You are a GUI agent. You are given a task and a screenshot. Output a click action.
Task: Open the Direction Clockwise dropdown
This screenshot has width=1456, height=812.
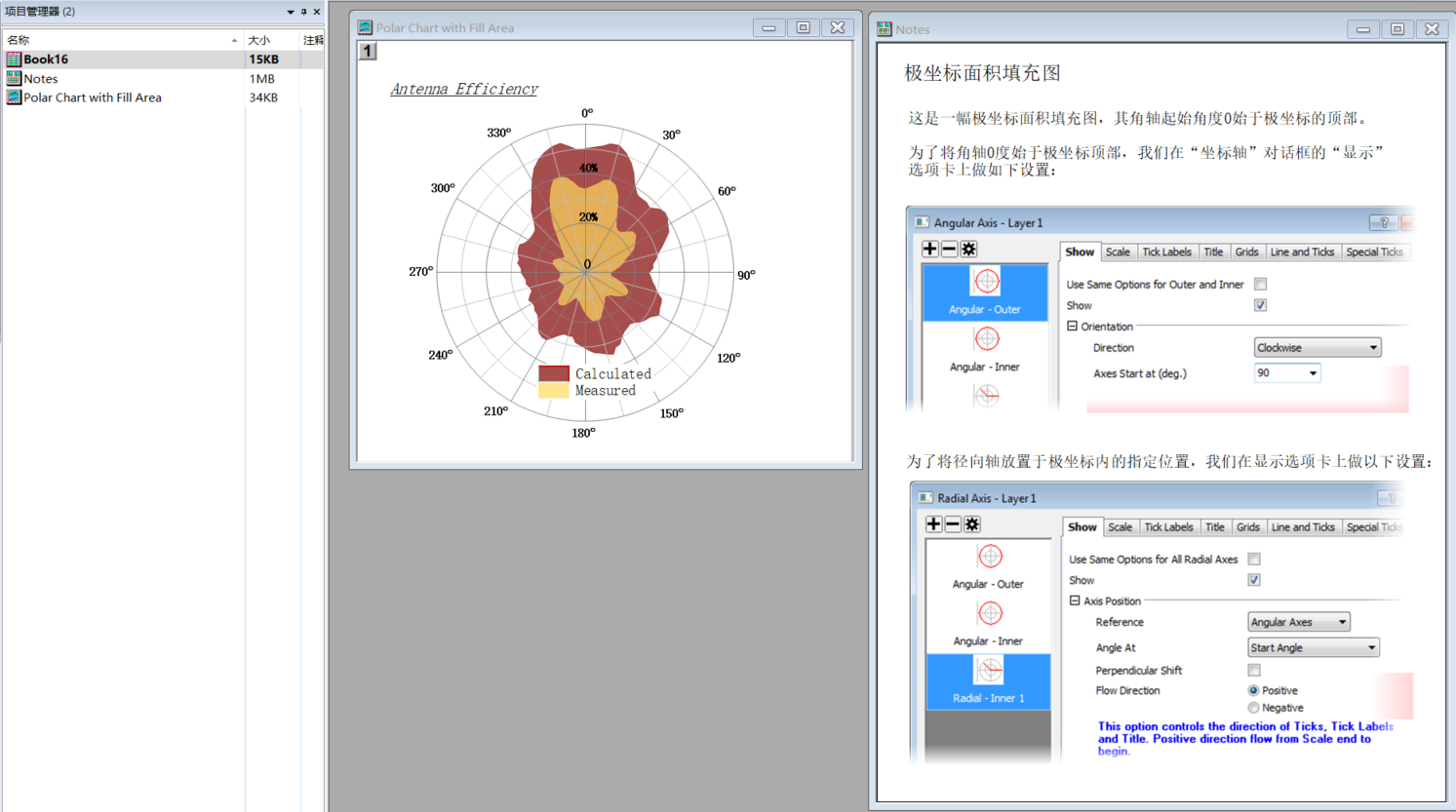tap(1317, 348)
